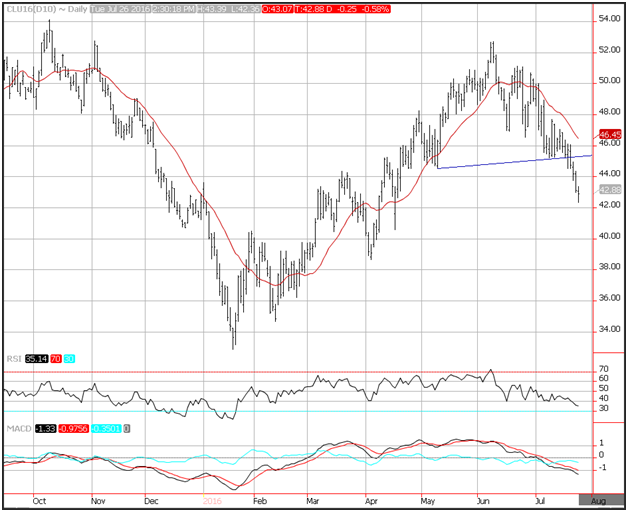The width and height of the screenshot is (628, 512).
Task: Click the black MACD value box -1.33
Action: click(45, 429)
